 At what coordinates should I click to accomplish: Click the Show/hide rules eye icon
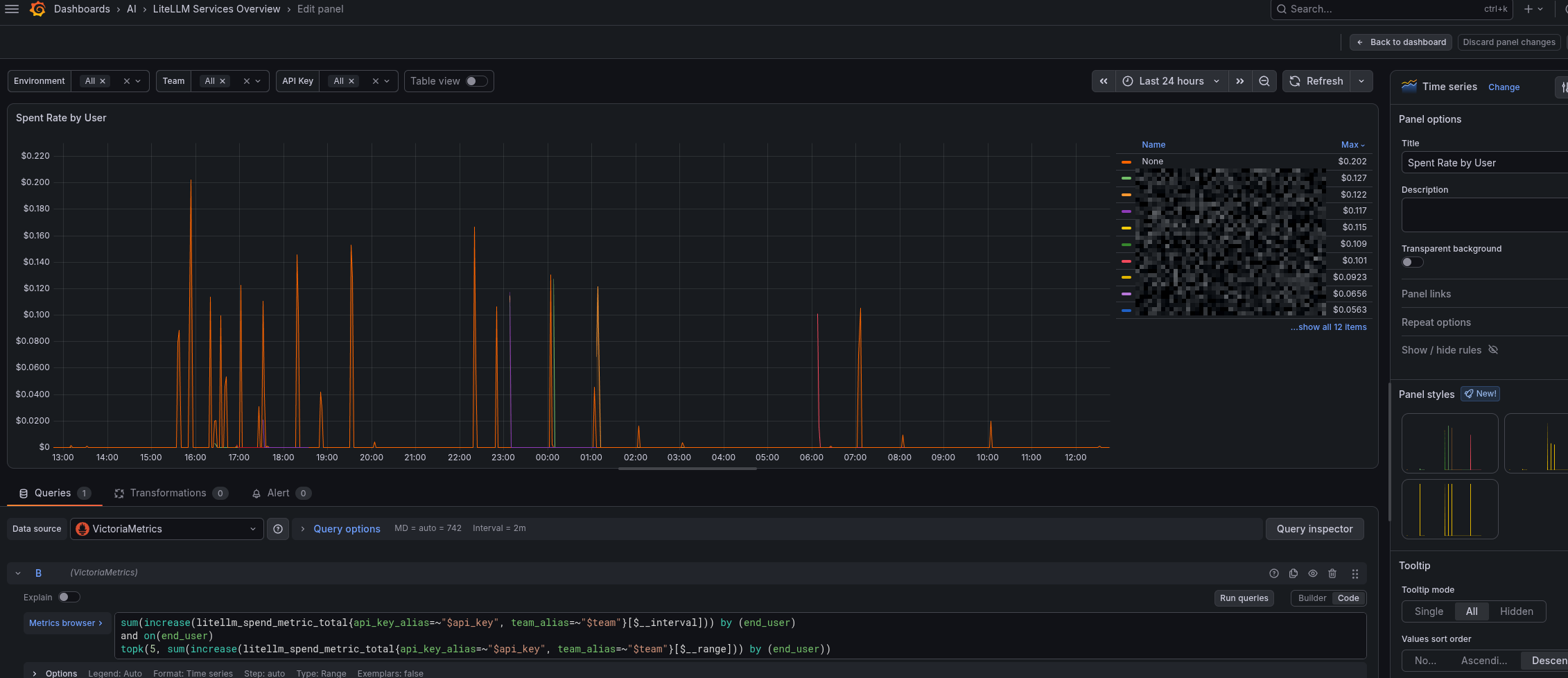tap(1494, 350)
